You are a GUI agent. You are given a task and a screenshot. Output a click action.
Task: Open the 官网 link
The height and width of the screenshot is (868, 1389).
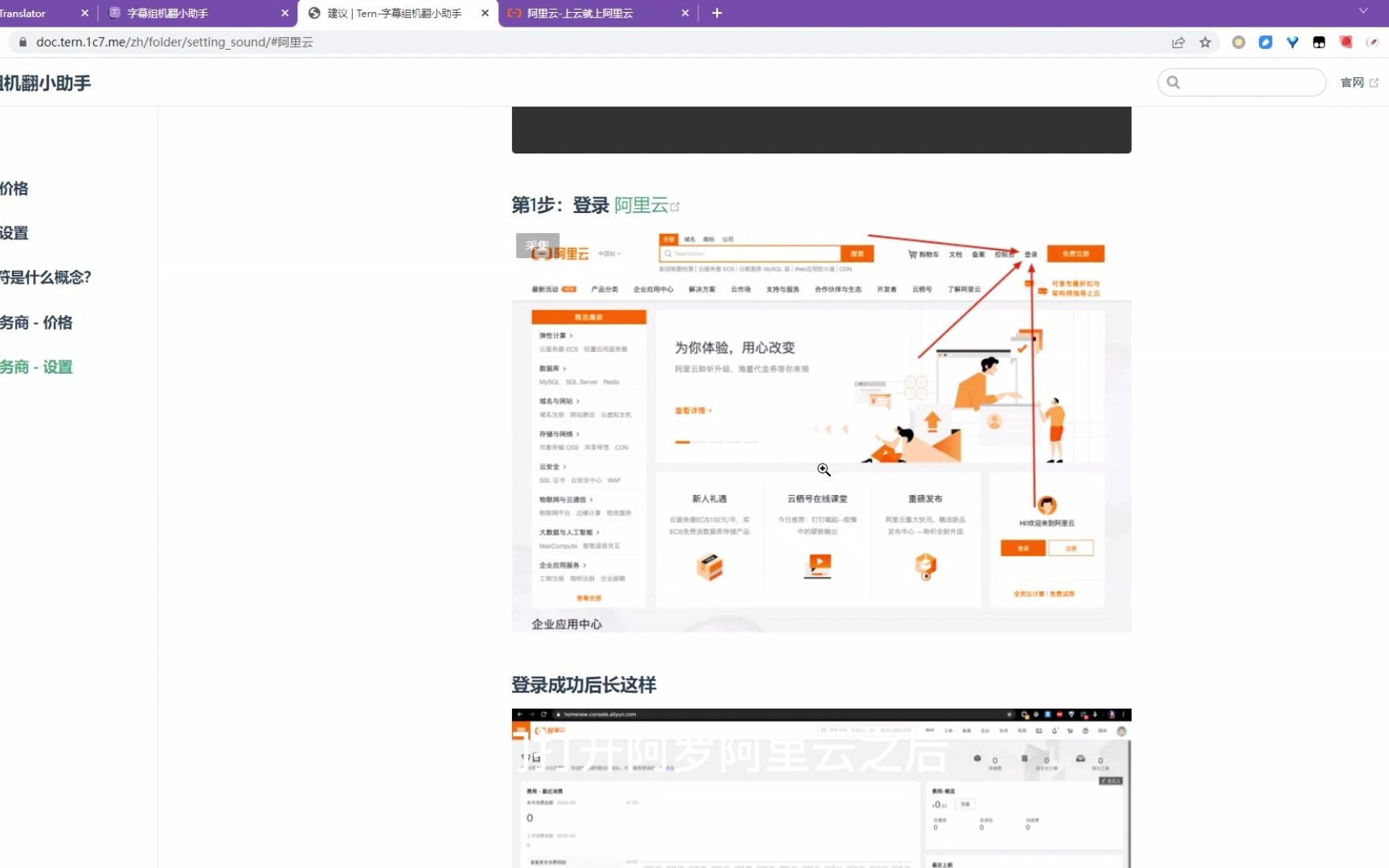point(1352,83)
